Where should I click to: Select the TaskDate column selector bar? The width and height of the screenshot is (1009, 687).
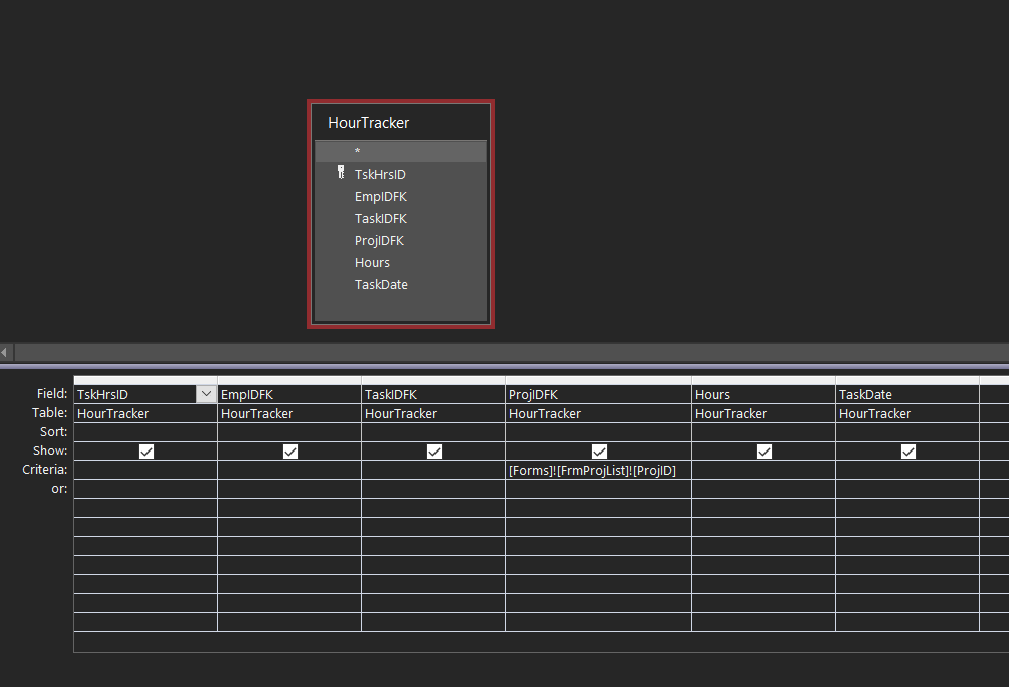tap(907, 380)
